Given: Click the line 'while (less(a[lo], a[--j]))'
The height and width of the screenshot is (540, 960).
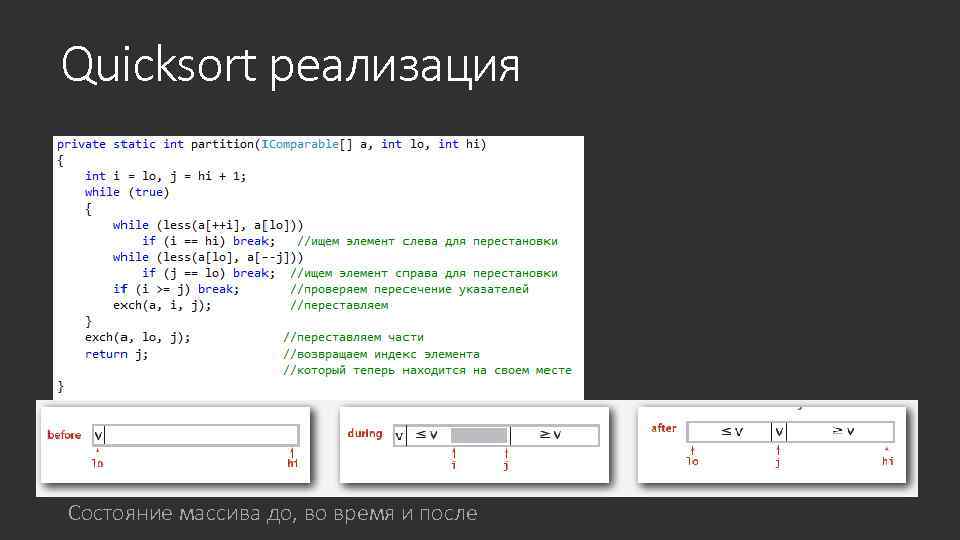Looking at the screenshot, I should tap(208, 257).
